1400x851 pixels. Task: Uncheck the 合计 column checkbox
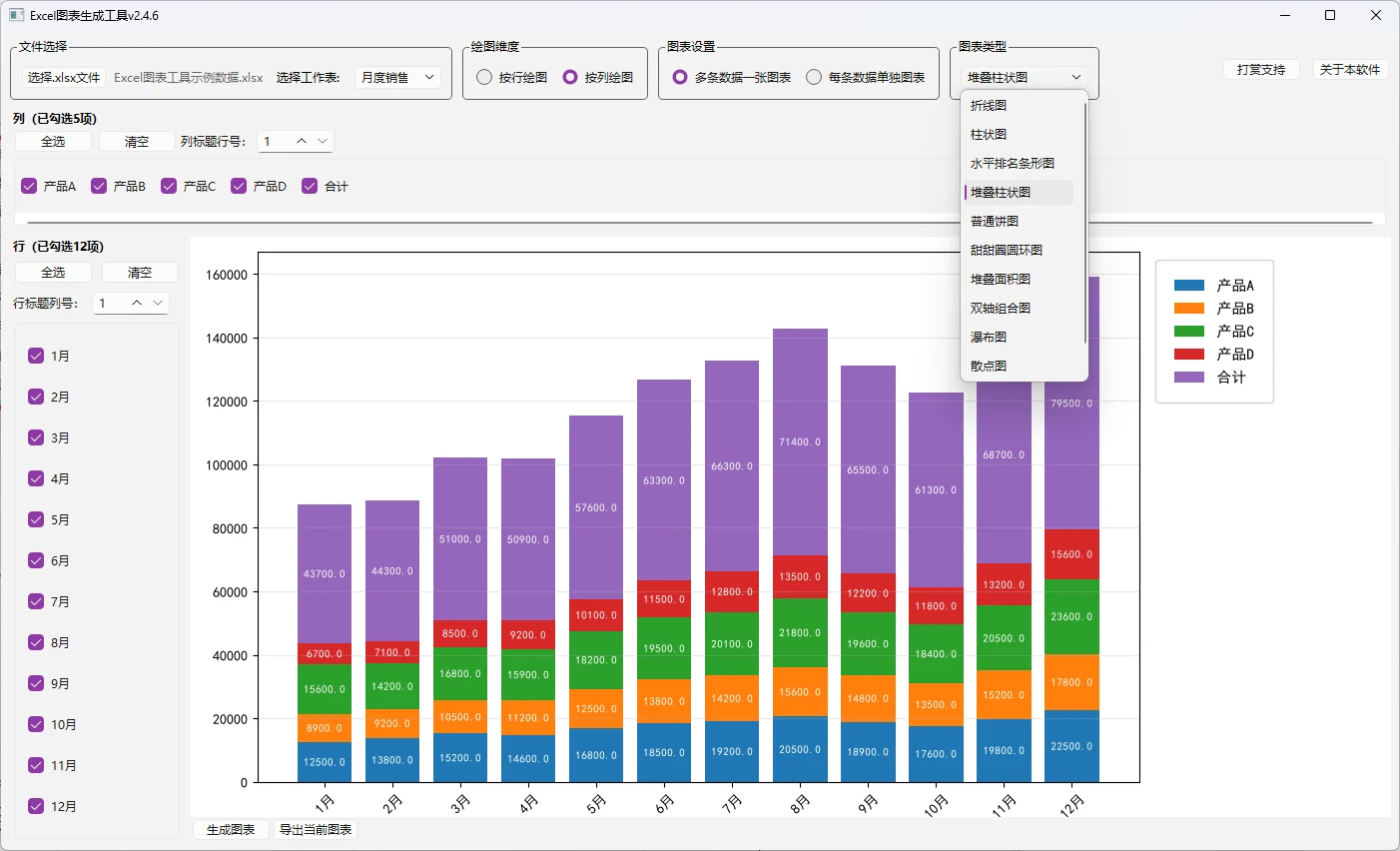pos(310,186)
